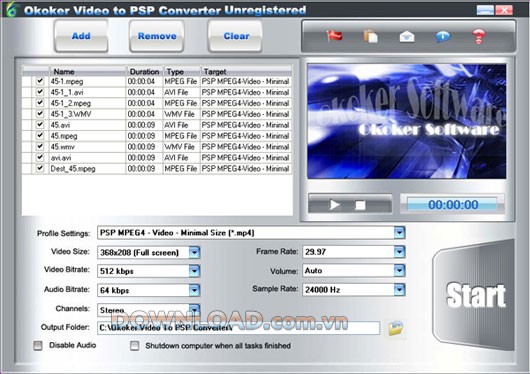Click the copy documents icon in top toolbar

click(370, 36)
